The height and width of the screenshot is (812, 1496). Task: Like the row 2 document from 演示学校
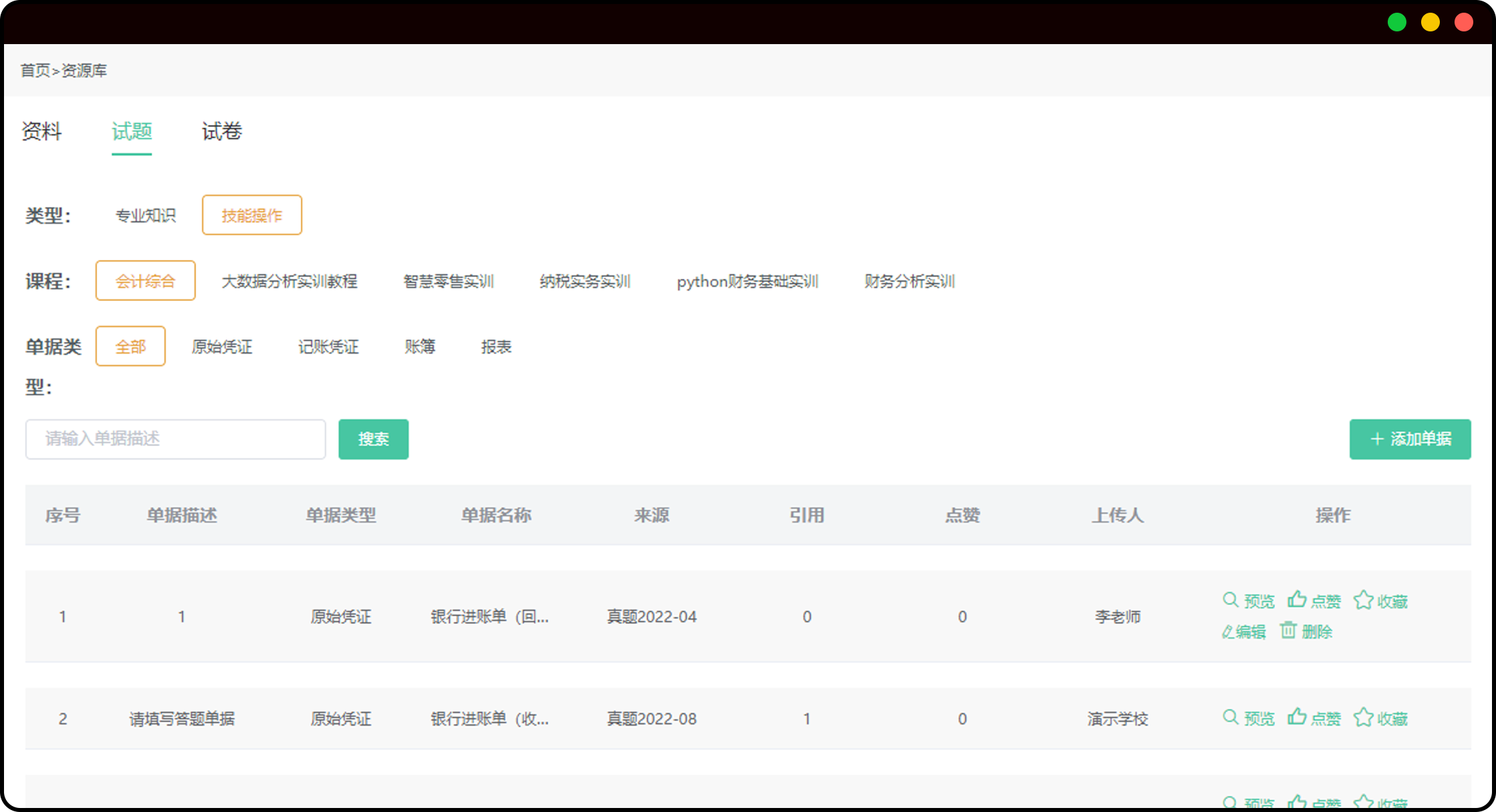click(x=1314, y=718)
